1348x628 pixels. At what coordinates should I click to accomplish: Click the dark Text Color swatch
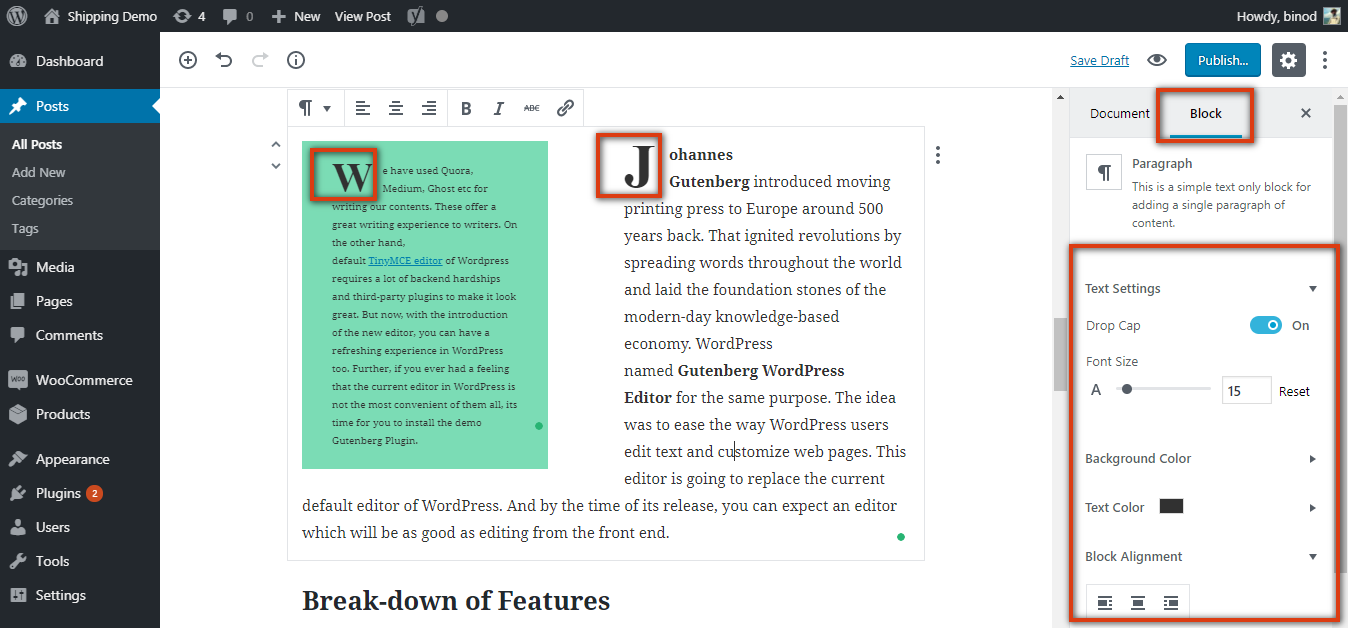click(1171, 506)
